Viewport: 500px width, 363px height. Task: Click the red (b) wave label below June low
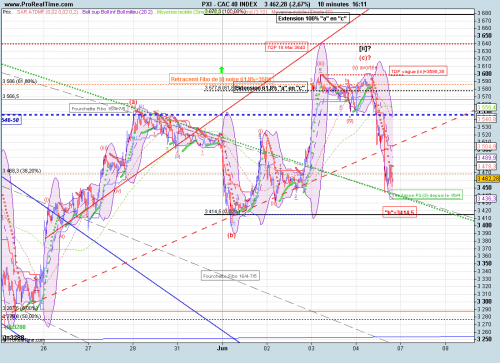[231, 235]
